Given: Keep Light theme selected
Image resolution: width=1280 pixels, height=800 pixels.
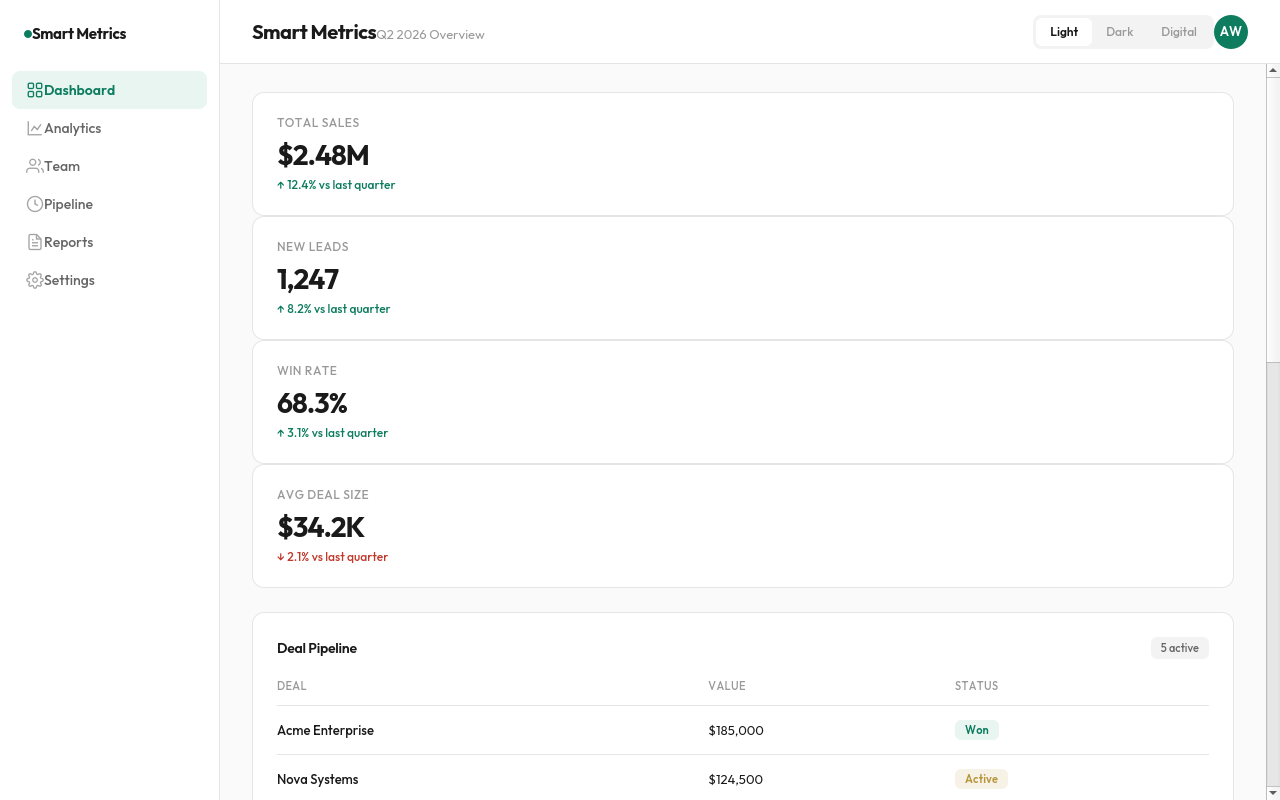Looking at the screenshot, I should [1064, 31].
